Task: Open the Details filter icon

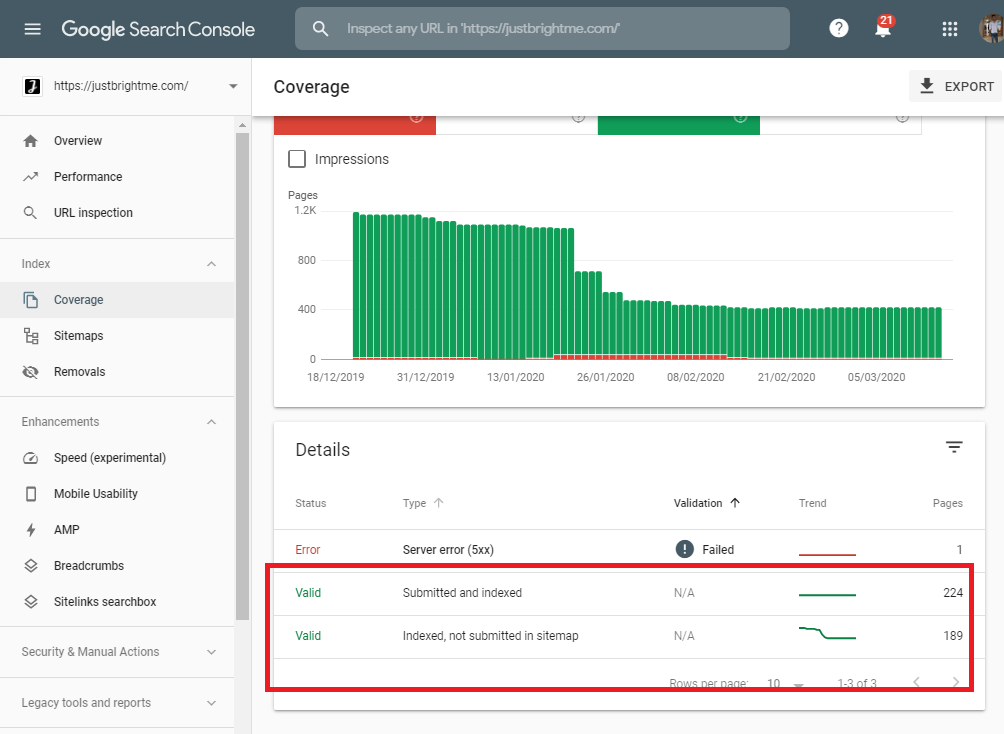Action: click(954, 447)
